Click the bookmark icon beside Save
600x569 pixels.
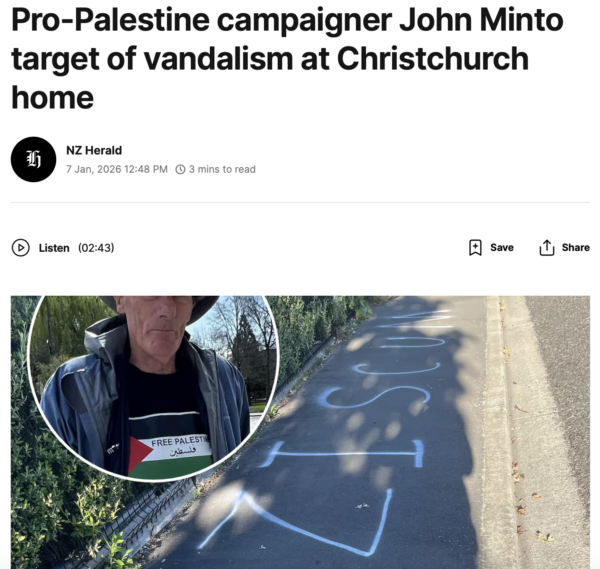(x=475, y=248)
